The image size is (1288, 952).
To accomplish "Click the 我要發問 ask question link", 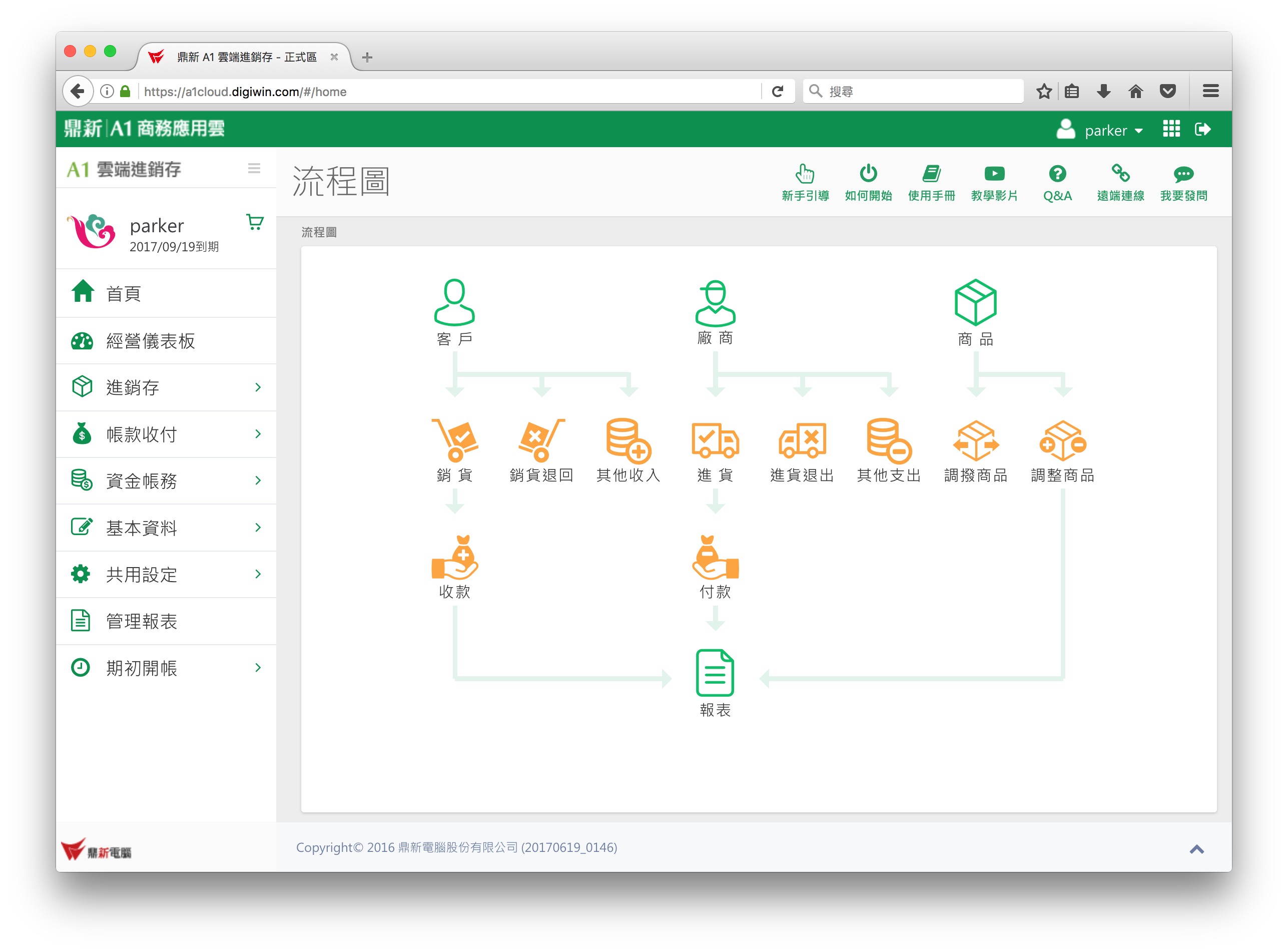I will point(1183,182).
